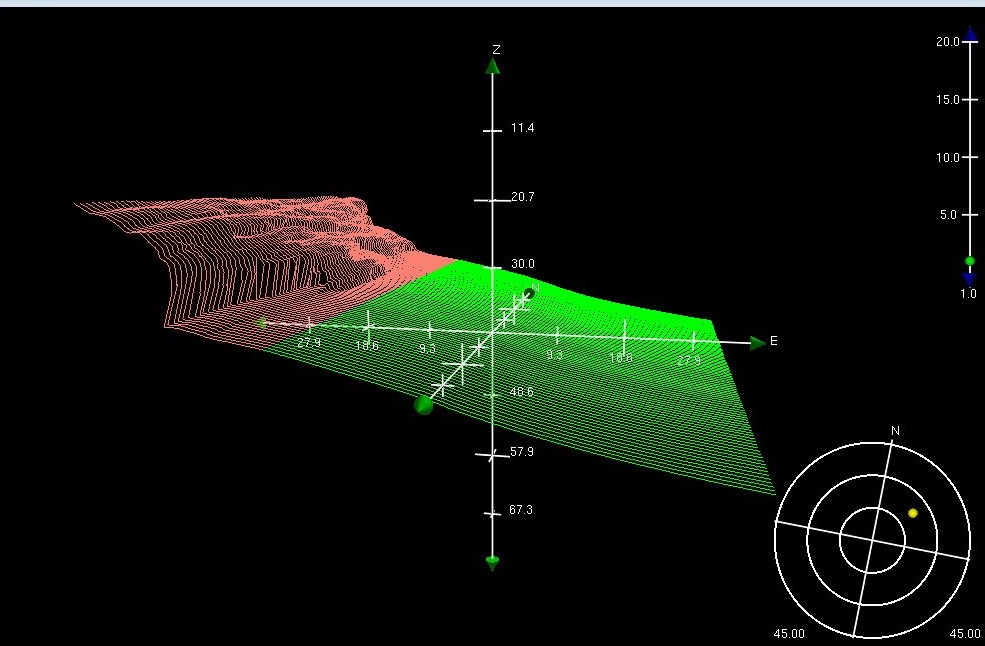
Task: Click the blue up arrow on scale slider
Action: tap(969, 32)
